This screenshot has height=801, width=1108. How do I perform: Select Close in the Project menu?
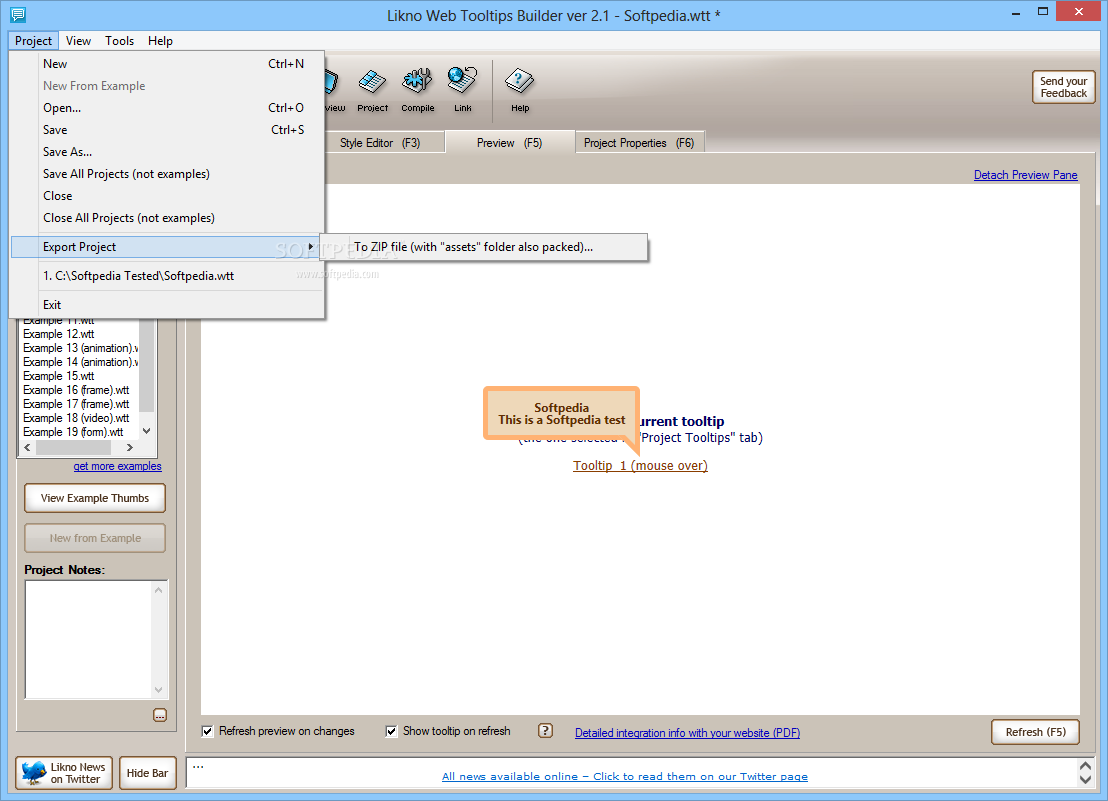coord(167,196)
